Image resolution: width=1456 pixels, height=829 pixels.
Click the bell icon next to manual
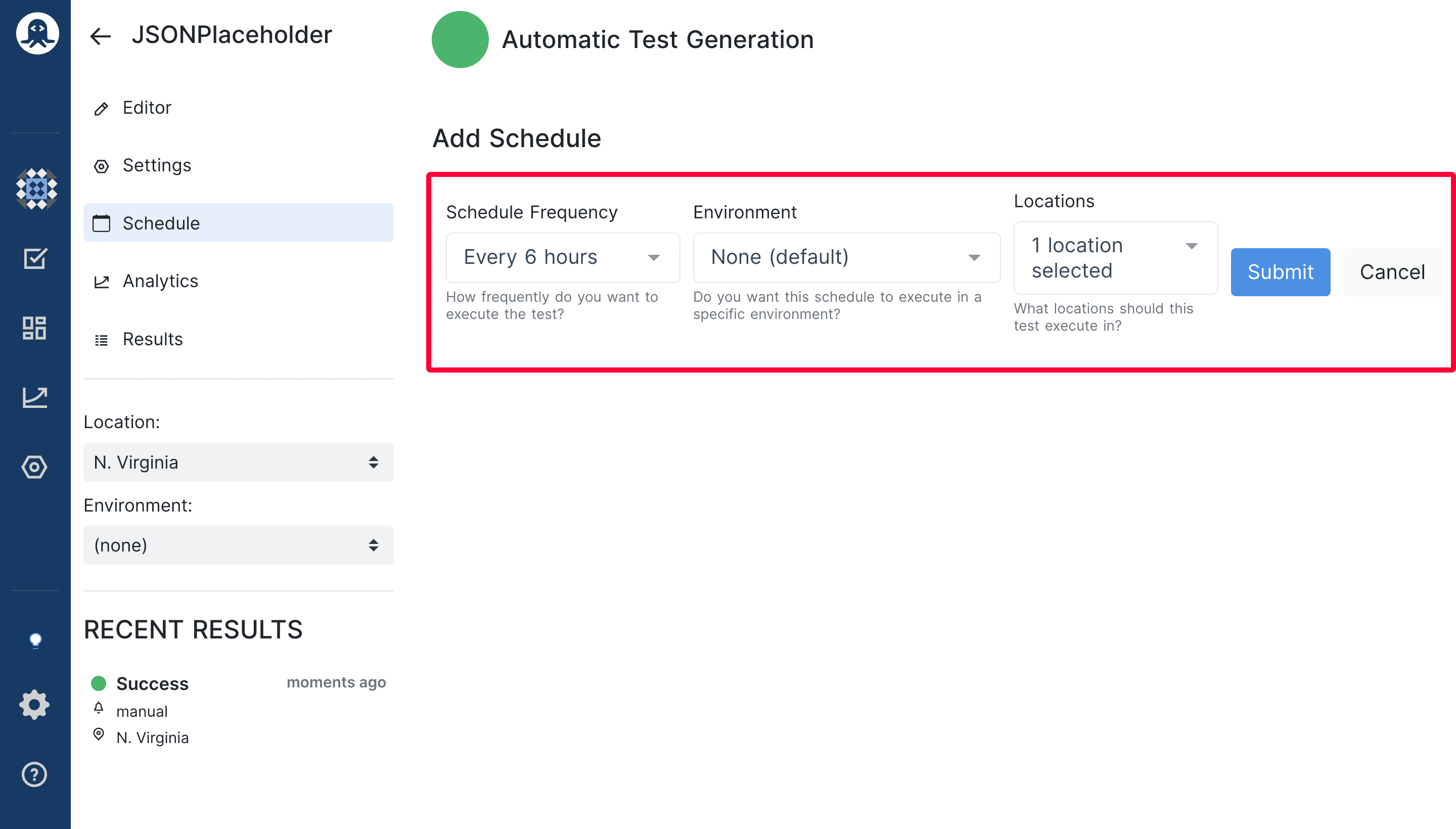click(99, 707)
